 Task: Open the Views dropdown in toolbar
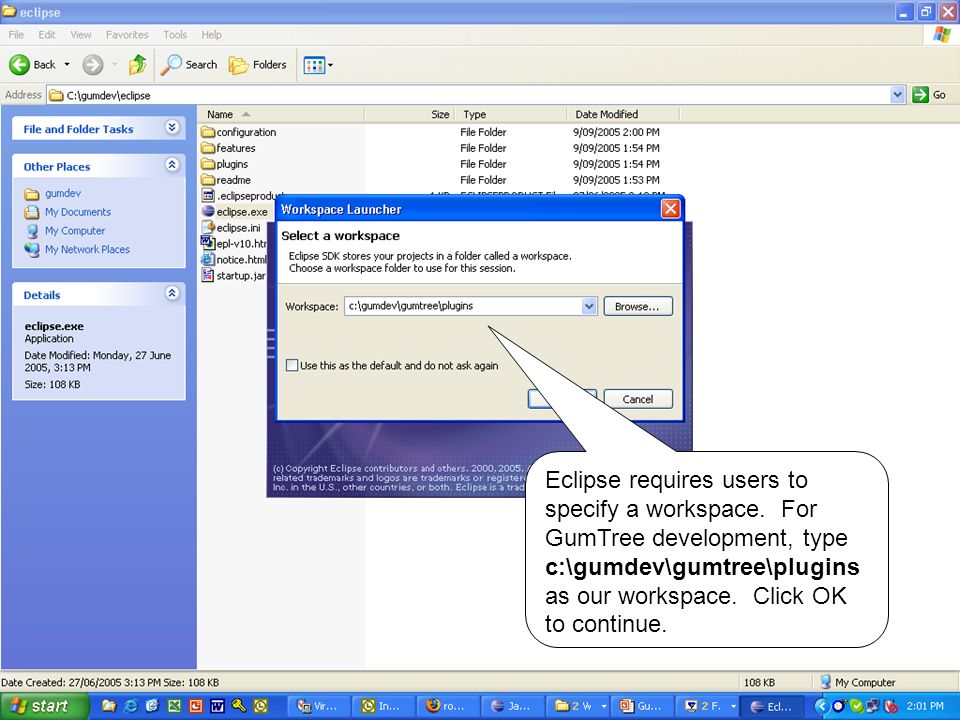pyautogui.click(x=318, y=64)
